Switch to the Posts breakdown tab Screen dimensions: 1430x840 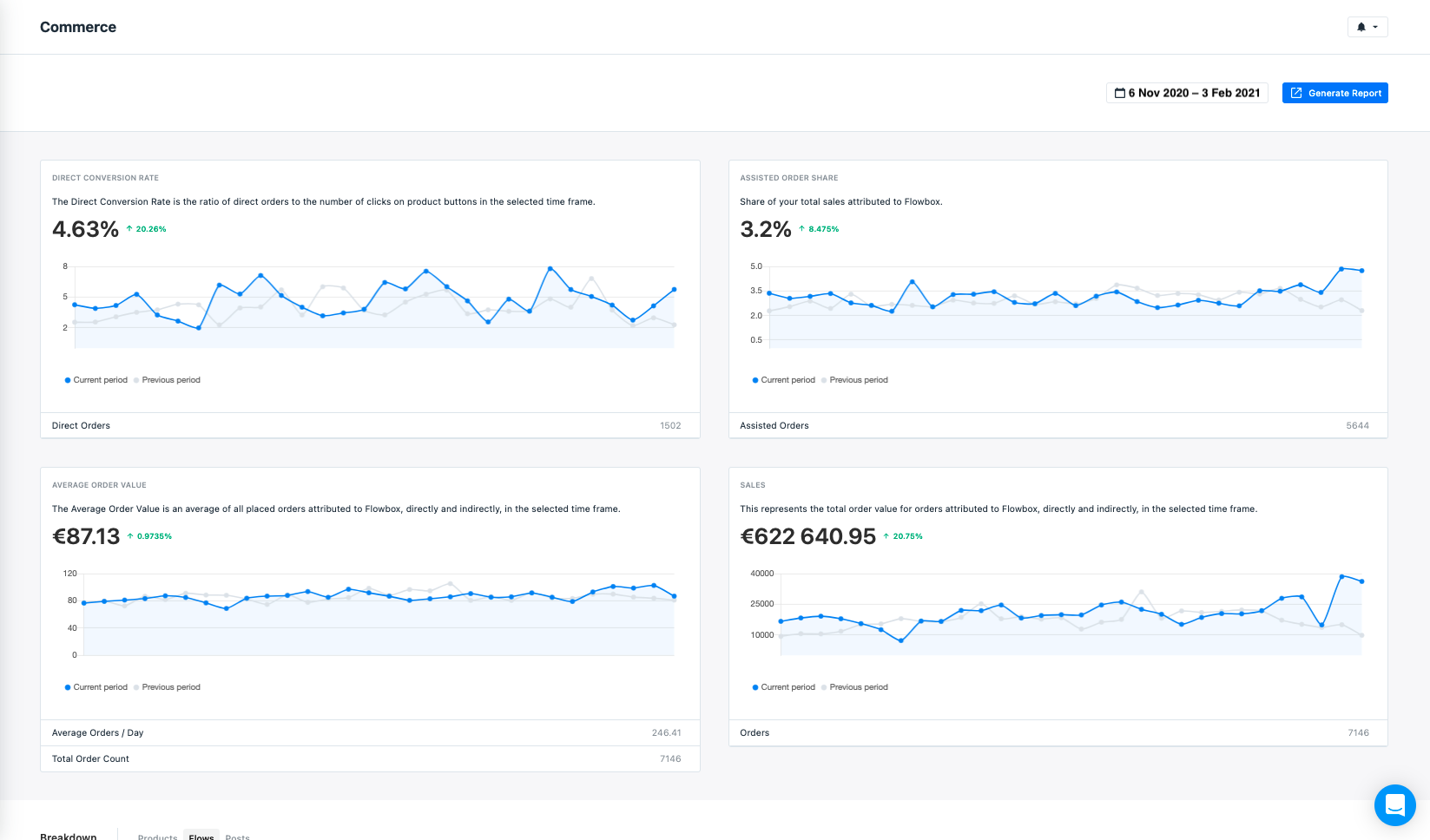point(237,837)
